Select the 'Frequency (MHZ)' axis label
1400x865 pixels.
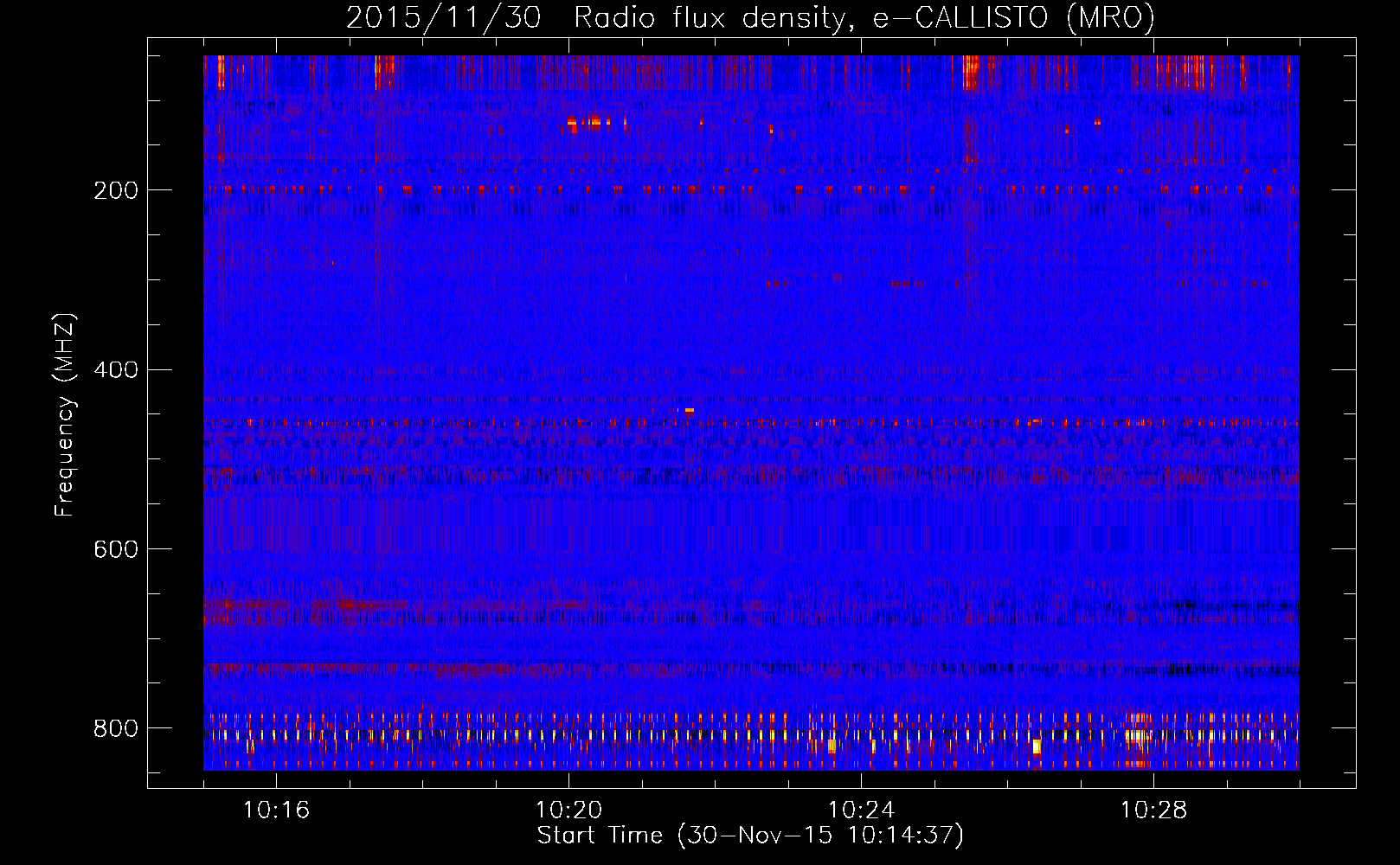click(x=65, y=415)
